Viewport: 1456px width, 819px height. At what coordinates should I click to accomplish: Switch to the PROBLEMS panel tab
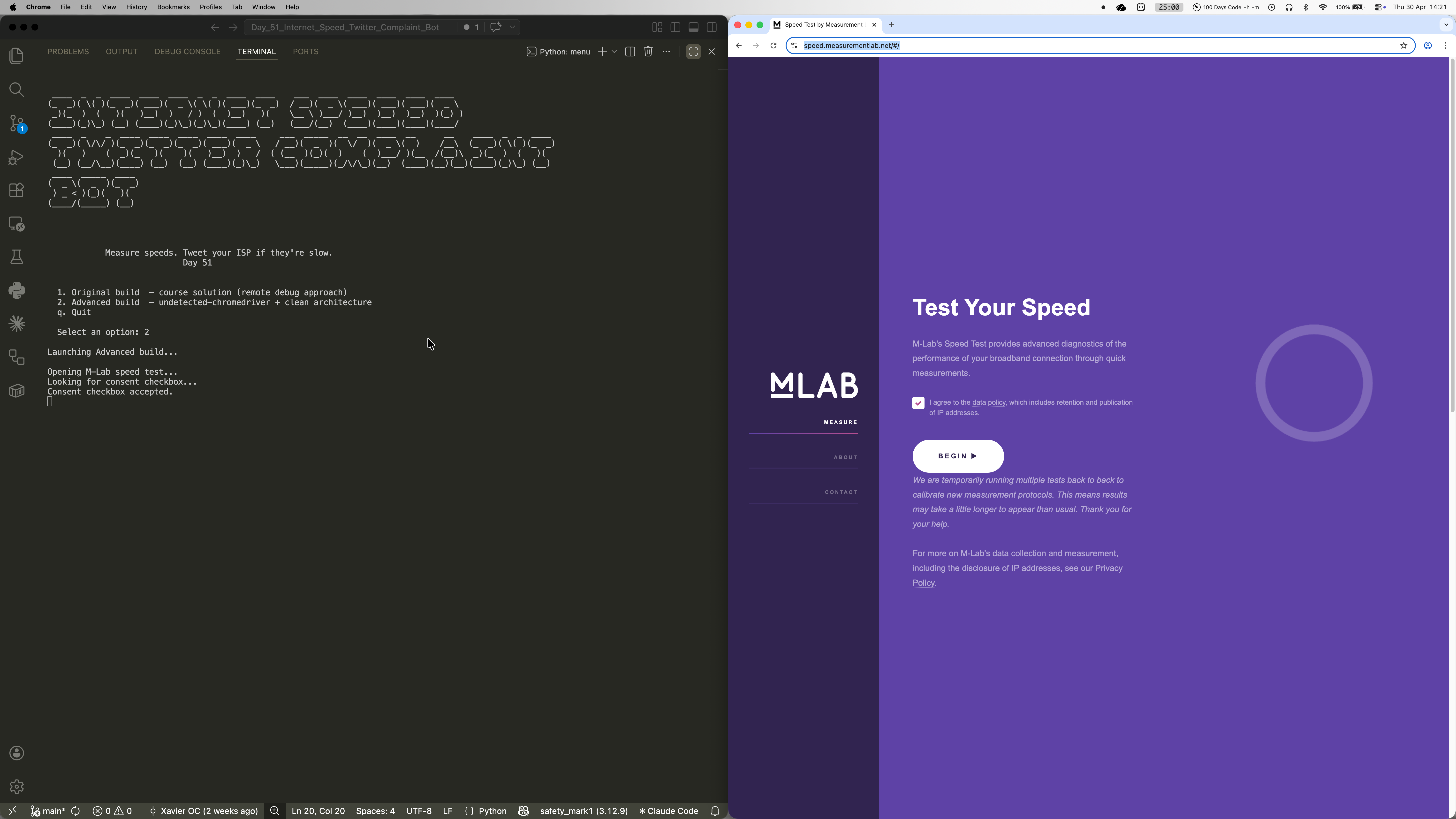[x=68, y=52]
